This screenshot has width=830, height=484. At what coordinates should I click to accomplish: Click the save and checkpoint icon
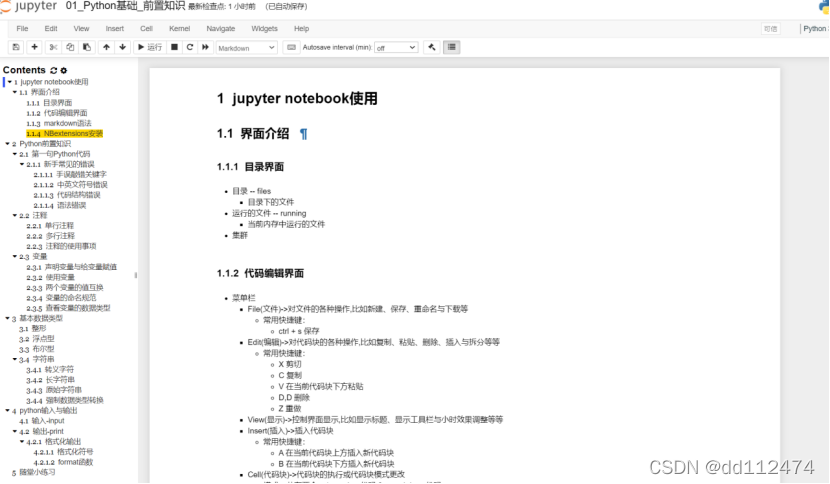(16, 47)
